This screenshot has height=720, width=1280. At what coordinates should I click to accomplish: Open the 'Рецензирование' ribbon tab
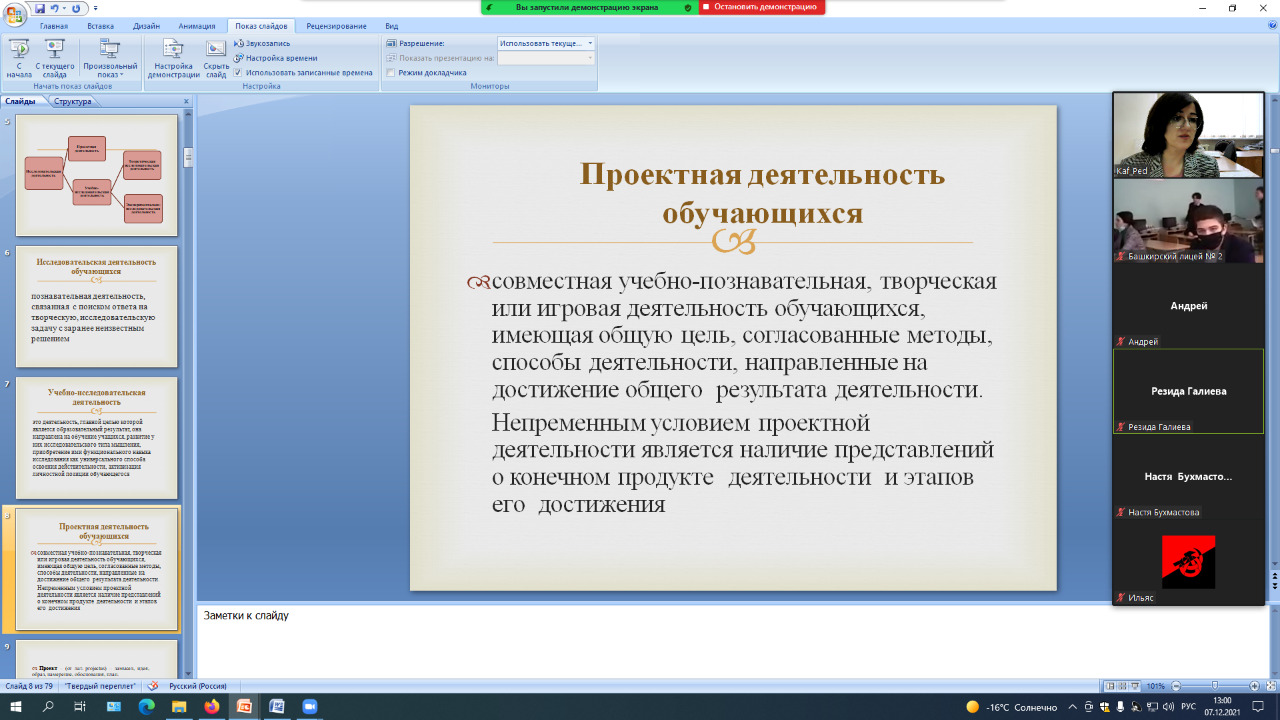pos(336,26)
